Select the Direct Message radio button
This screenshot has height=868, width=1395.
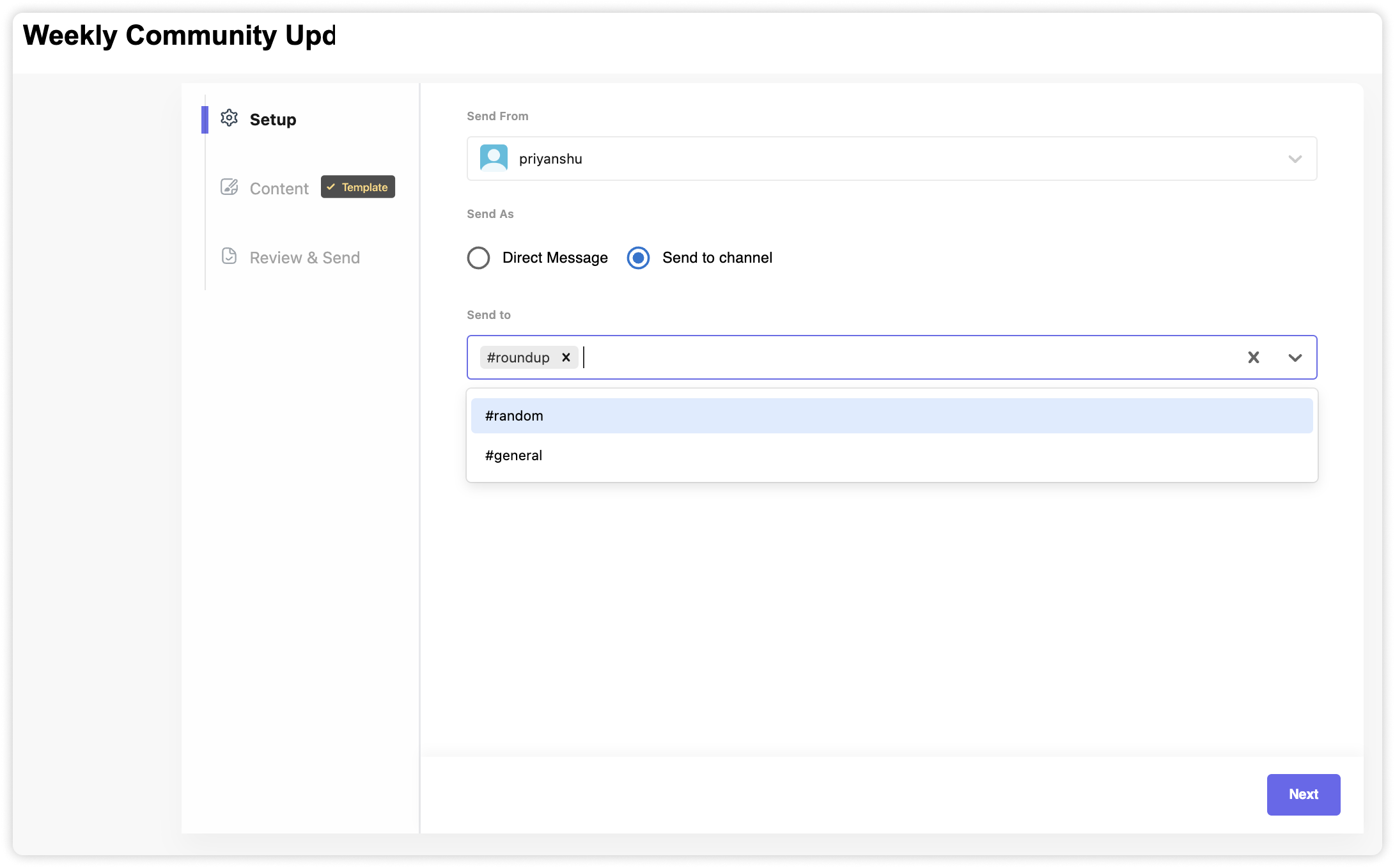click(x=478, y=258)
